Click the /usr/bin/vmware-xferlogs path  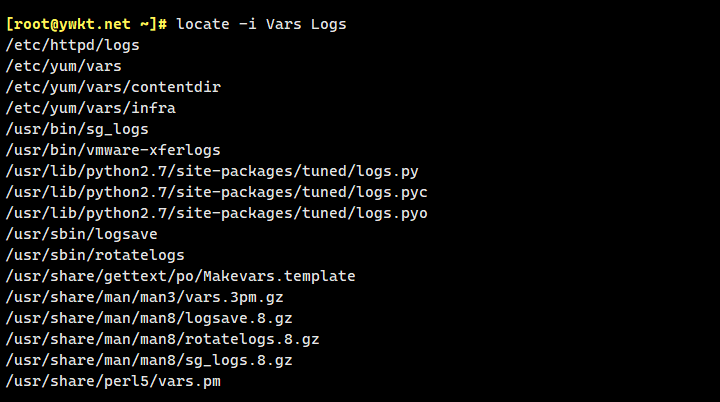pos(113,150)
